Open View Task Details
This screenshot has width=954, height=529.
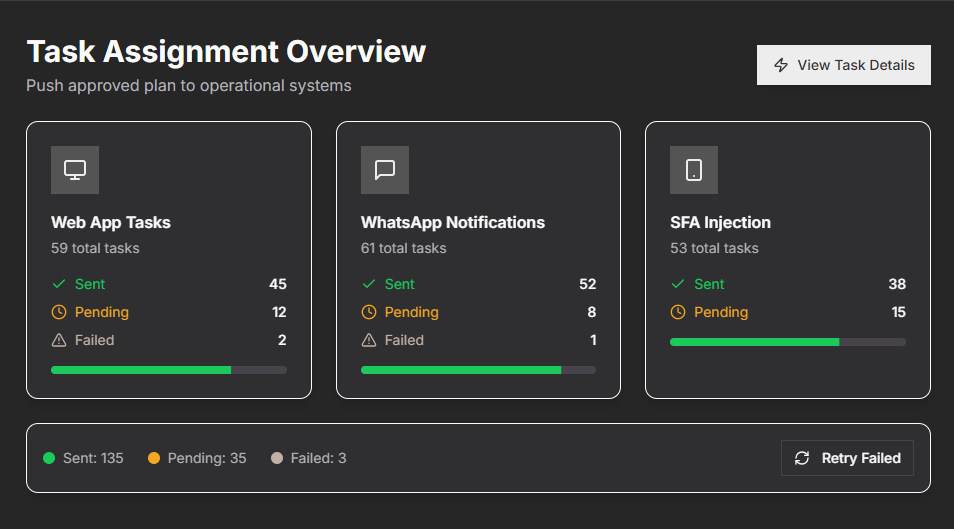pyautogui.click(x=843, y=65)
